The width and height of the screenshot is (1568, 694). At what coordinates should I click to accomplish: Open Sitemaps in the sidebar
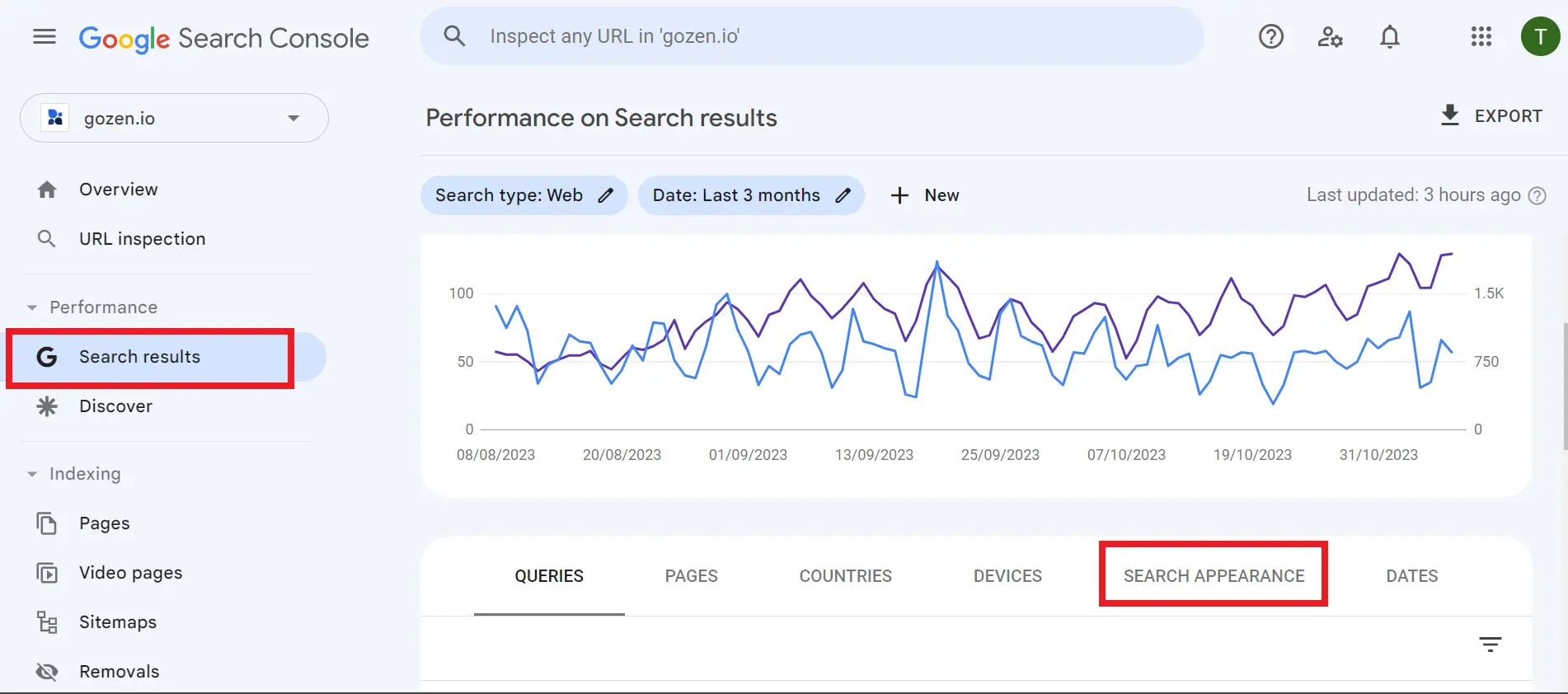click(x=117, y=622)
